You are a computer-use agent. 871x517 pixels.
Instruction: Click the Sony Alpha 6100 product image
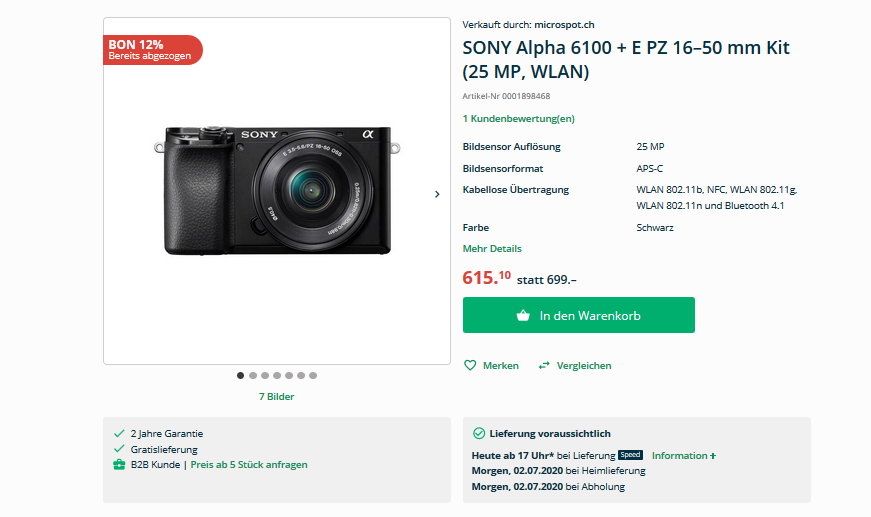[276, 190]
